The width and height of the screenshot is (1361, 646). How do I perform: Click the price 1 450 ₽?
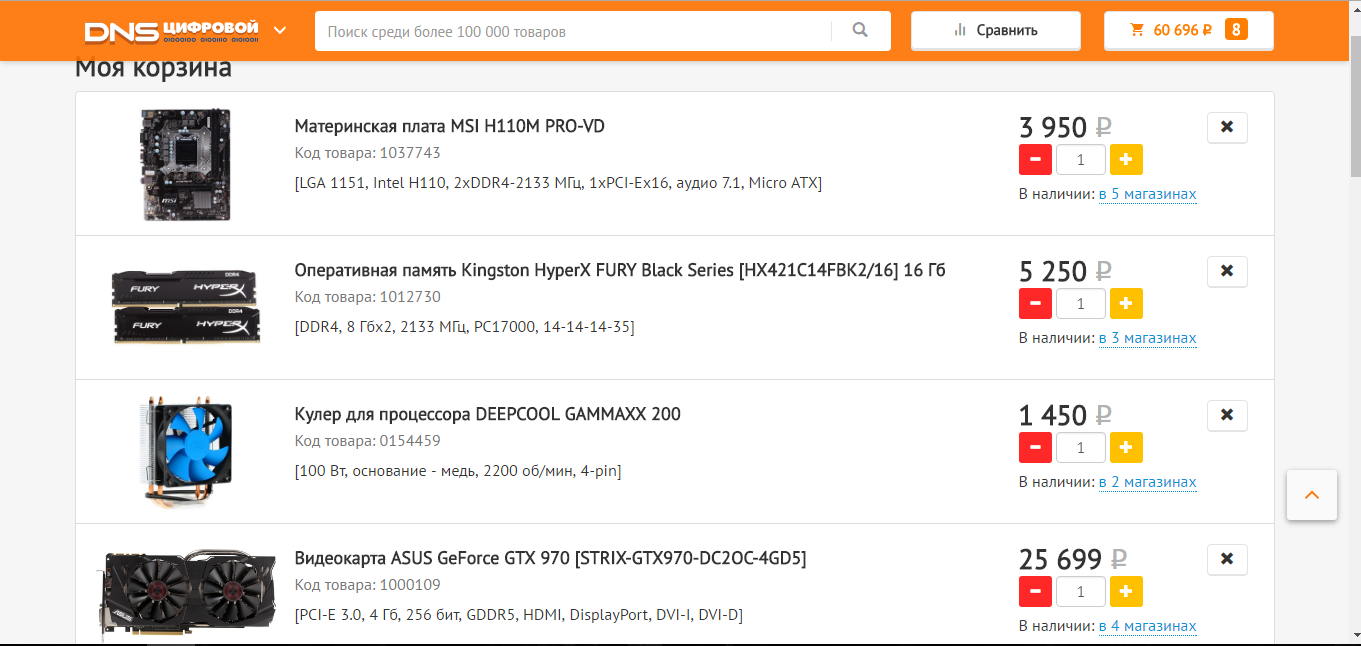pos(1065,416)
